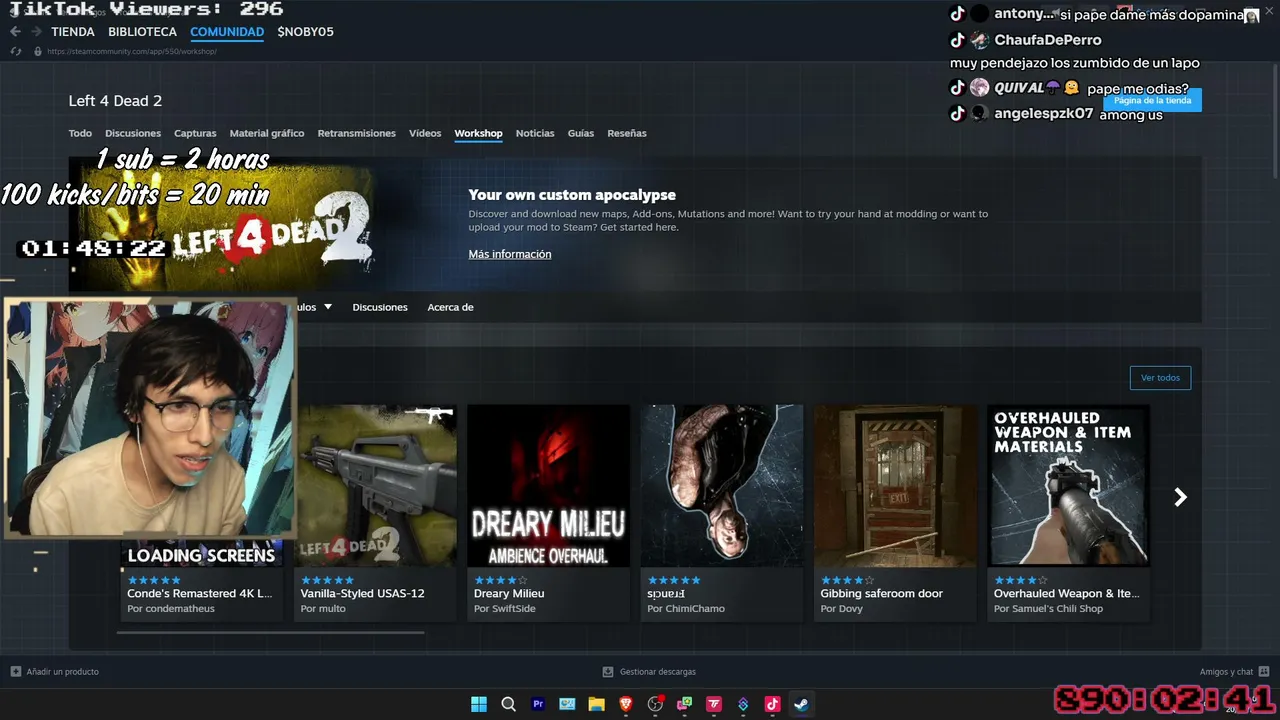Image resolution: width=1280 pixels, height=720 pixels.
Task: Click the Conde's Remastered 4K title
Action: point(200,593)
